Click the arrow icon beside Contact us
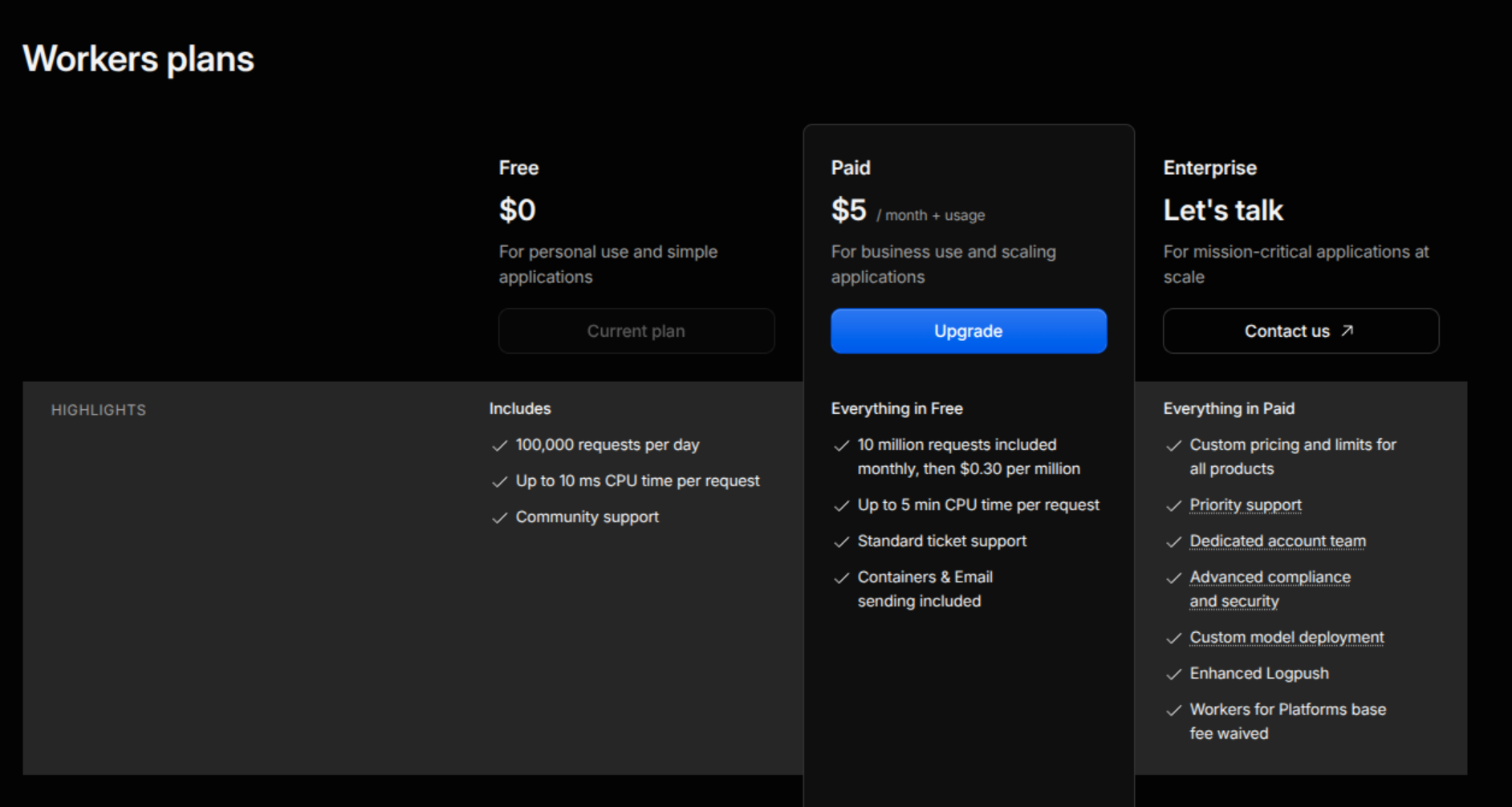 coord(1347,331)
